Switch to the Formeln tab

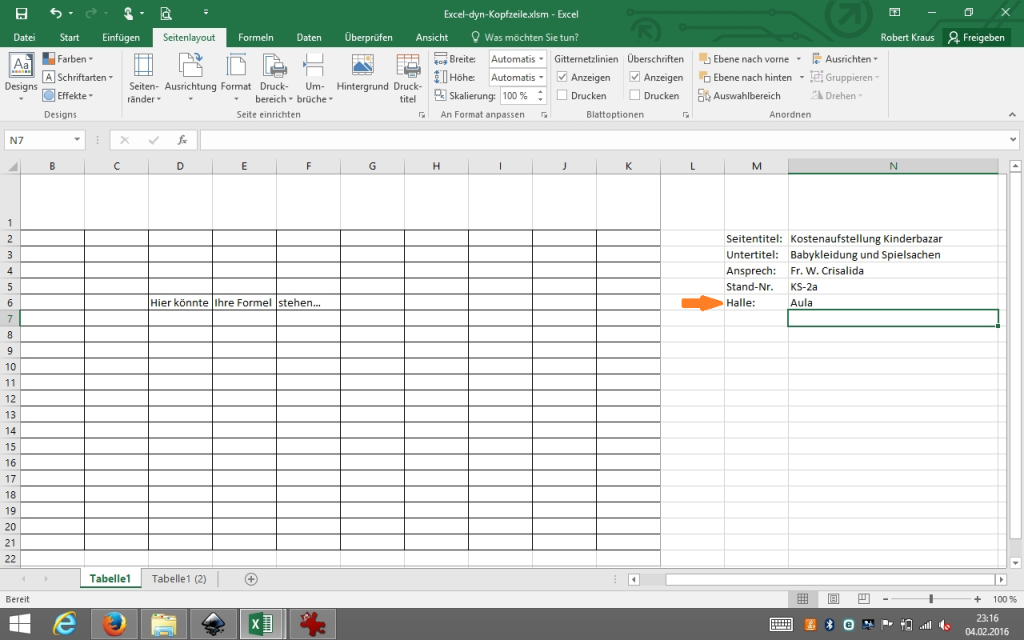click(255, 37)
